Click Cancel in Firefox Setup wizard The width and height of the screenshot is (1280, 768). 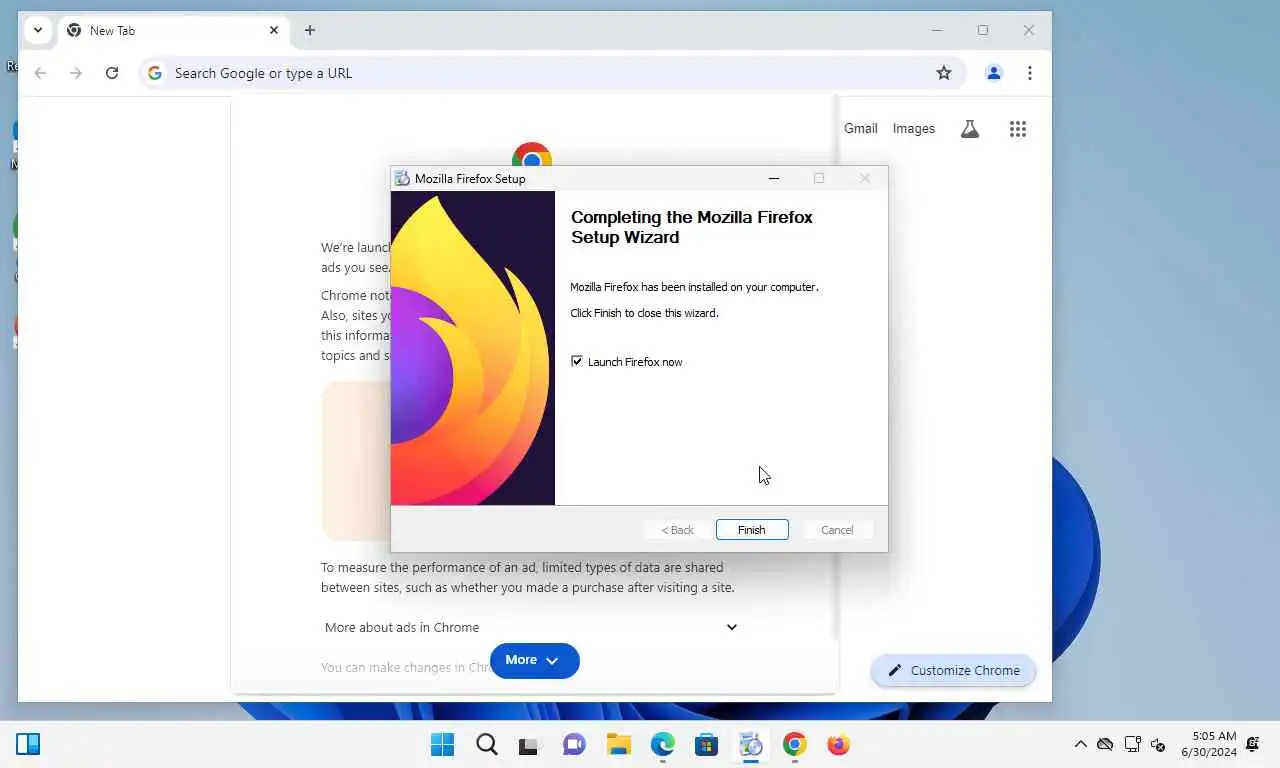[x=837, y=530]
